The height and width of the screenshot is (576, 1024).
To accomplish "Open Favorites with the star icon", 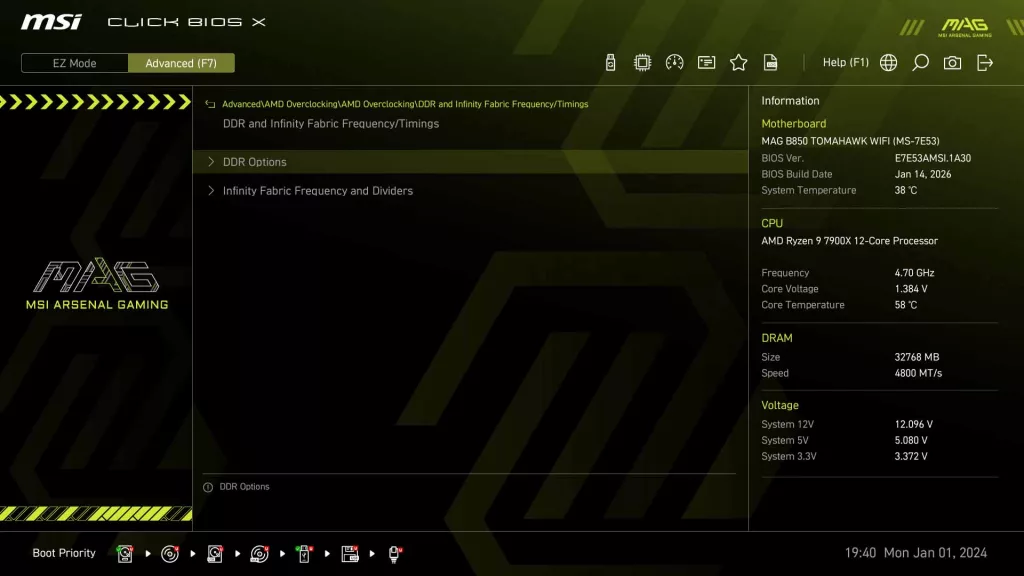I will 738,63.
